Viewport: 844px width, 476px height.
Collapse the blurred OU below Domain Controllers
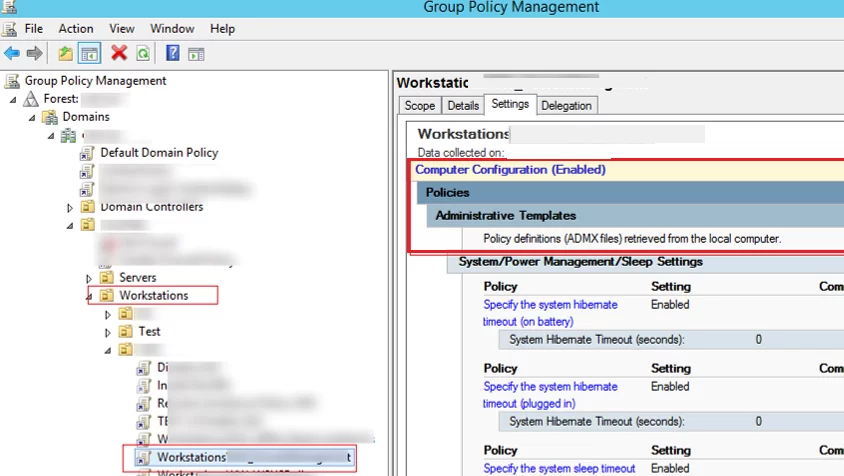coord(69,226)
